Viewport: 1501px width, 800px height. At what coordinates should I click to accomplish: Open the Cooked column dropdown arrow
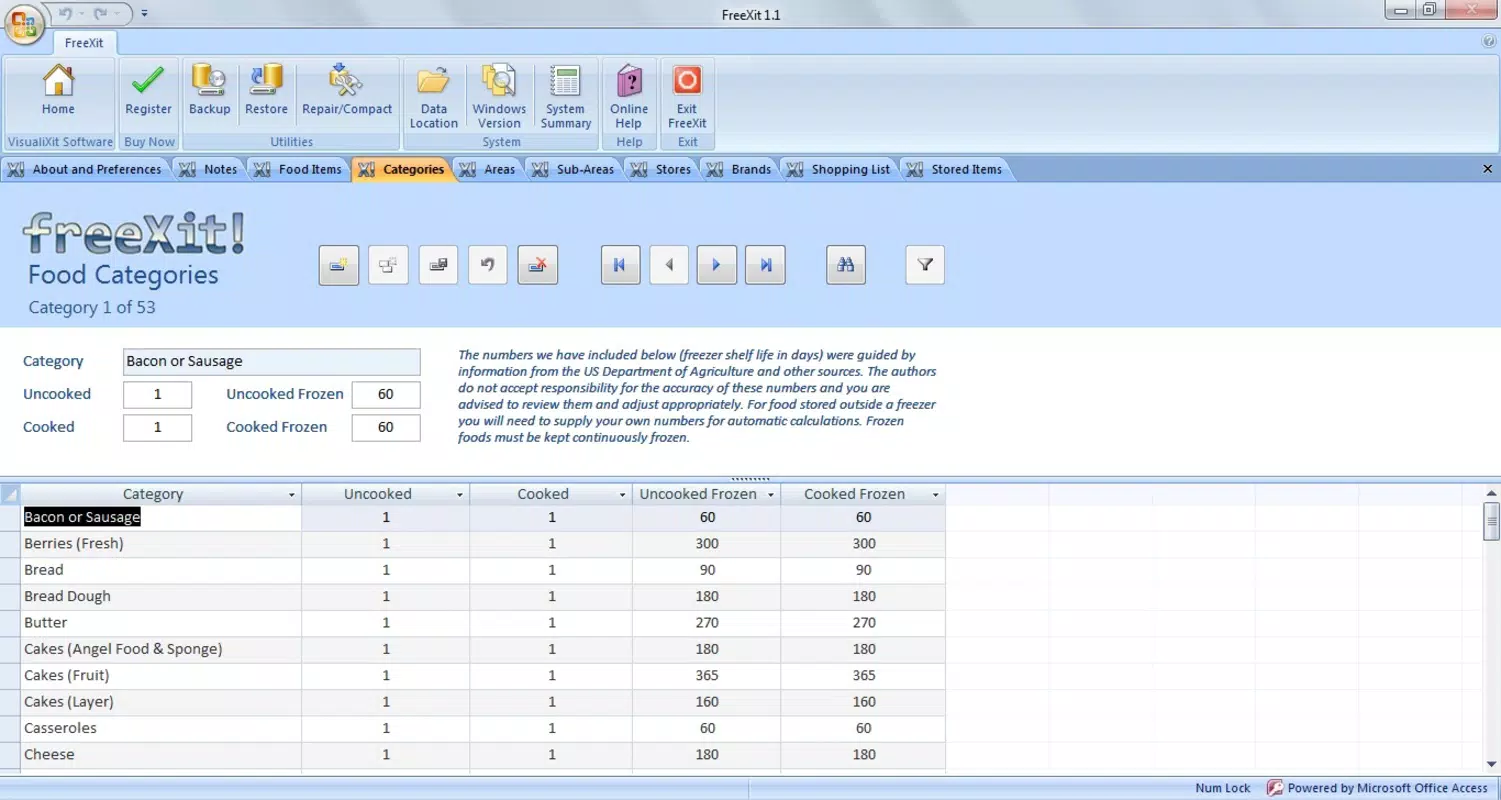point(623,495)
